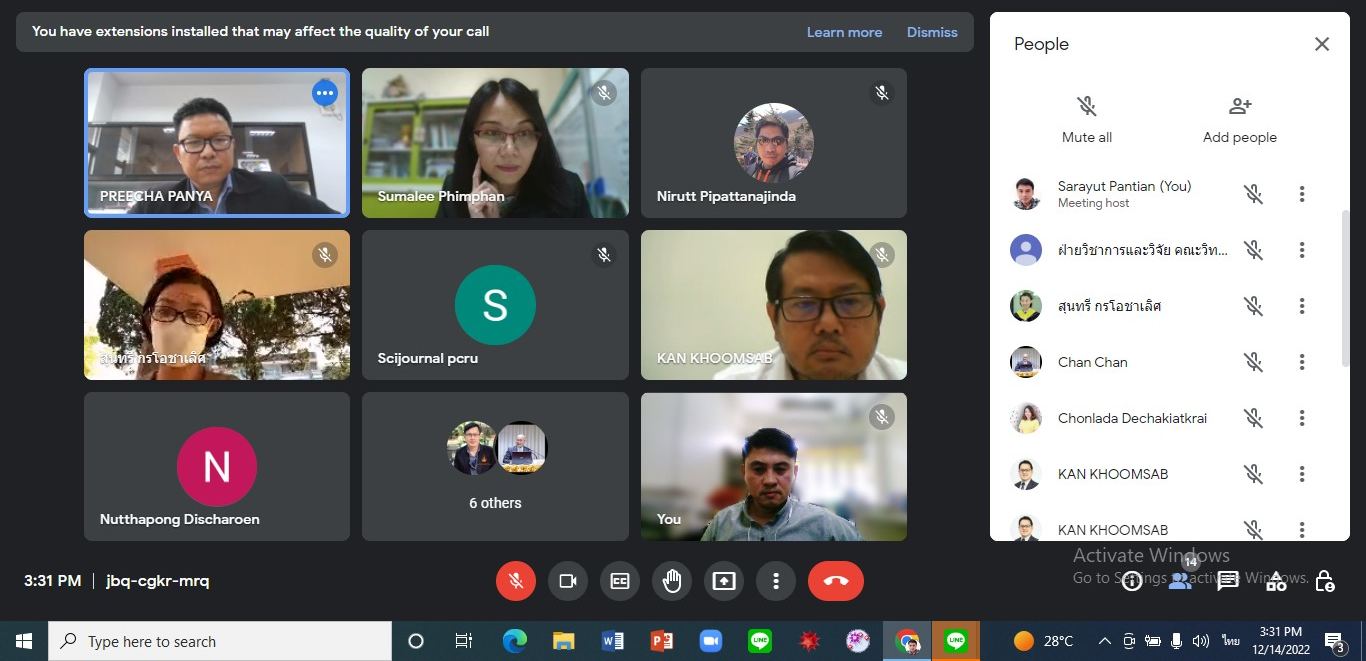Image resolution: width=1366 pixels, height=661 pixels.
Task: Open options on PREECHA PANYA video tile
Action: (x=324, y=94)
